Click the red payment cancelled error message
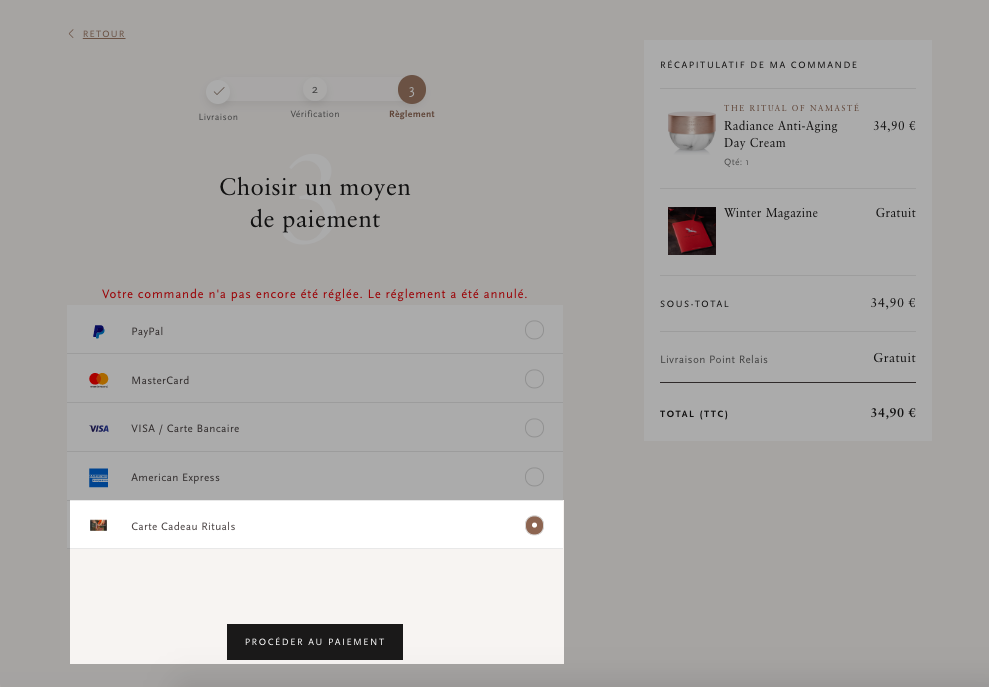This screenshot has height=687, width=989. (315, 294)
